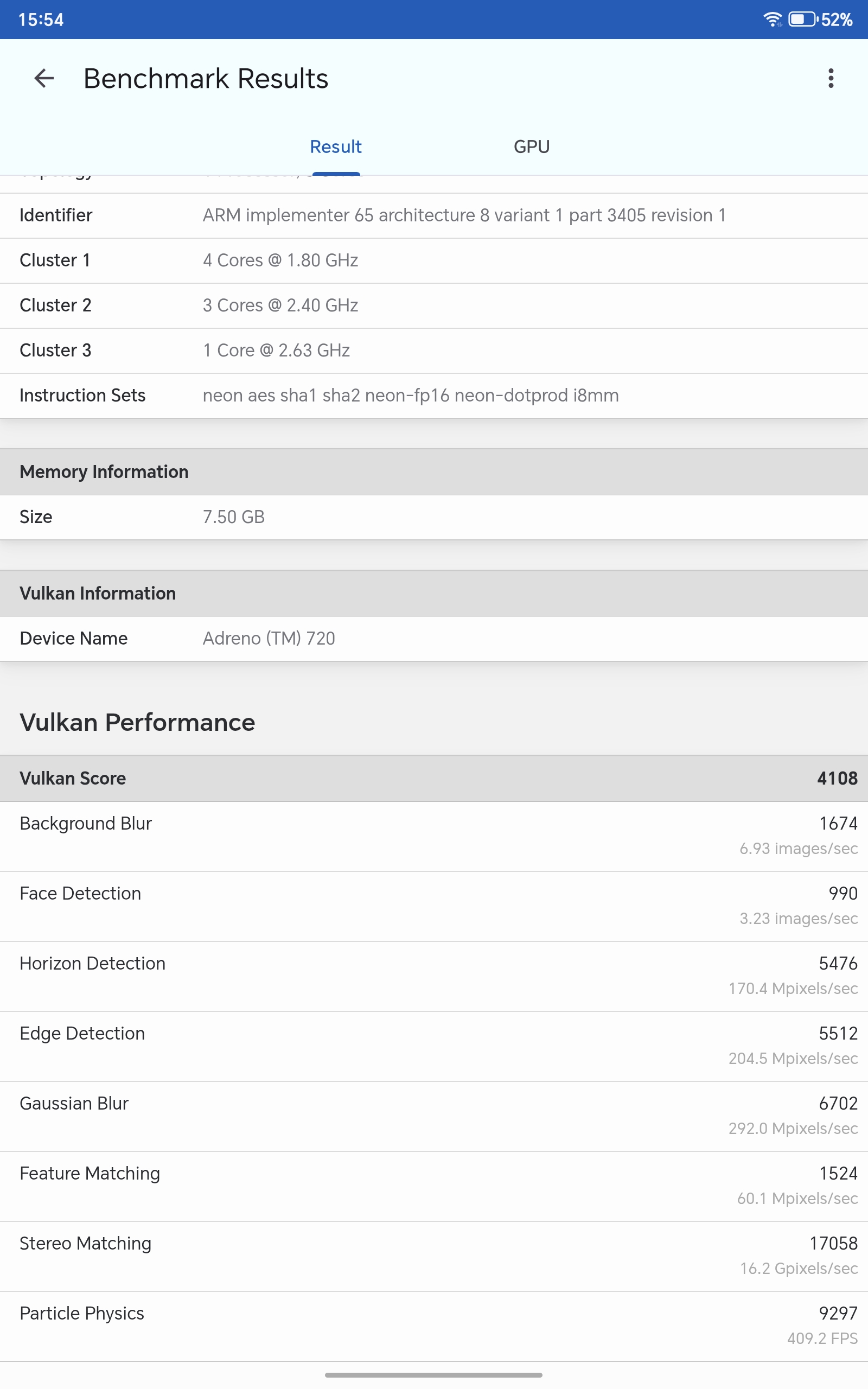
Task: Select the Result tab
Action: point(336,147)
